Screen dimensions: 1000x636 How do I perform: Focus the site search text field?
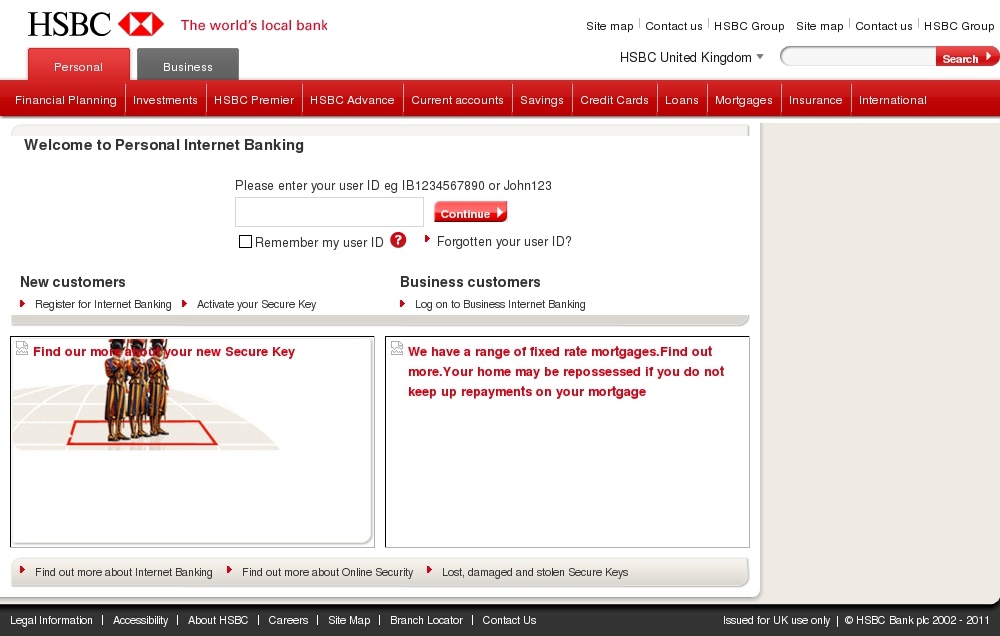coord(858,57)
